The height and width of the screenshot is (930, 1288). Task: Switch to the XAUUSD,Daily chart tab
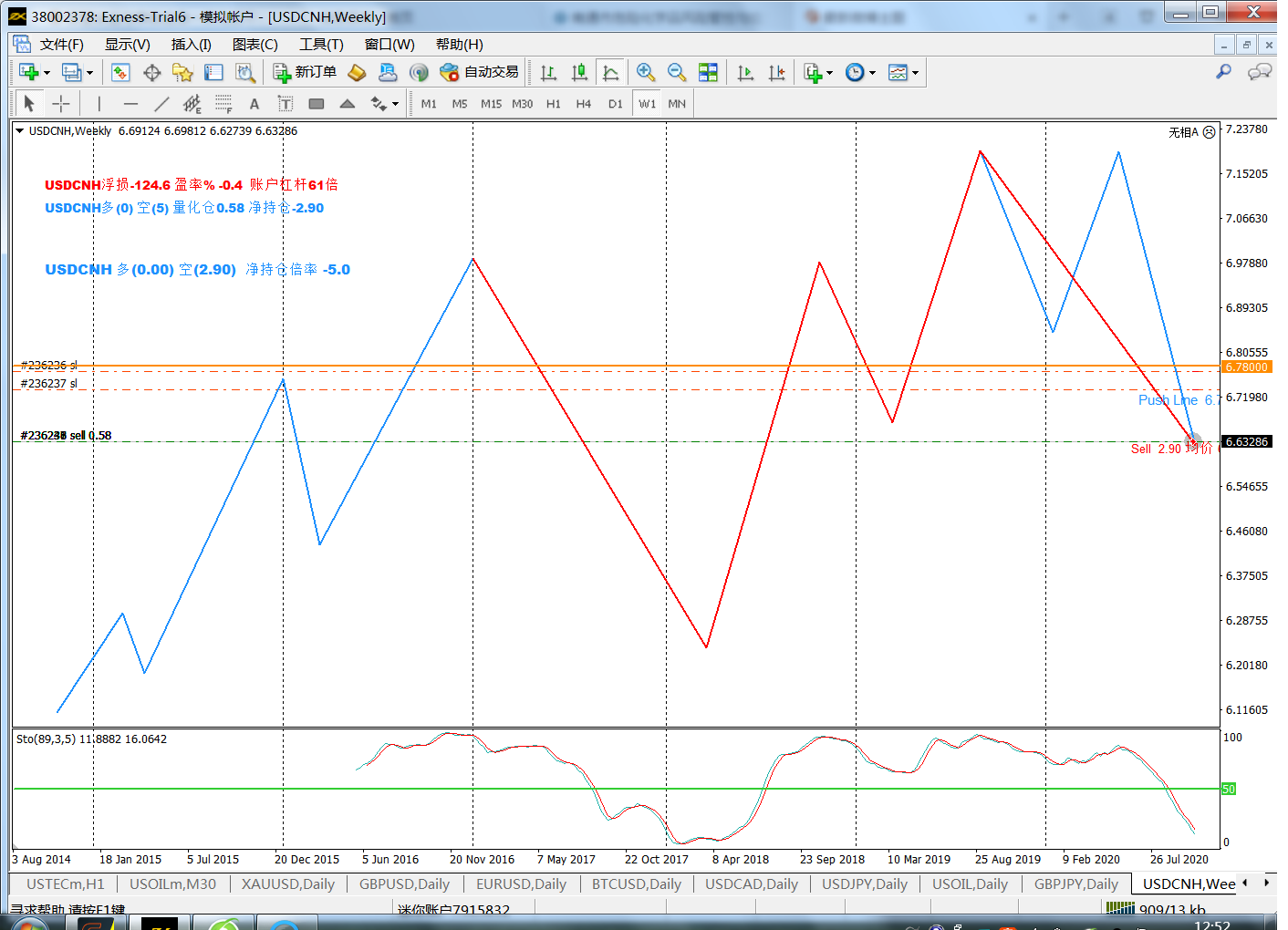(x=287, y=883)
